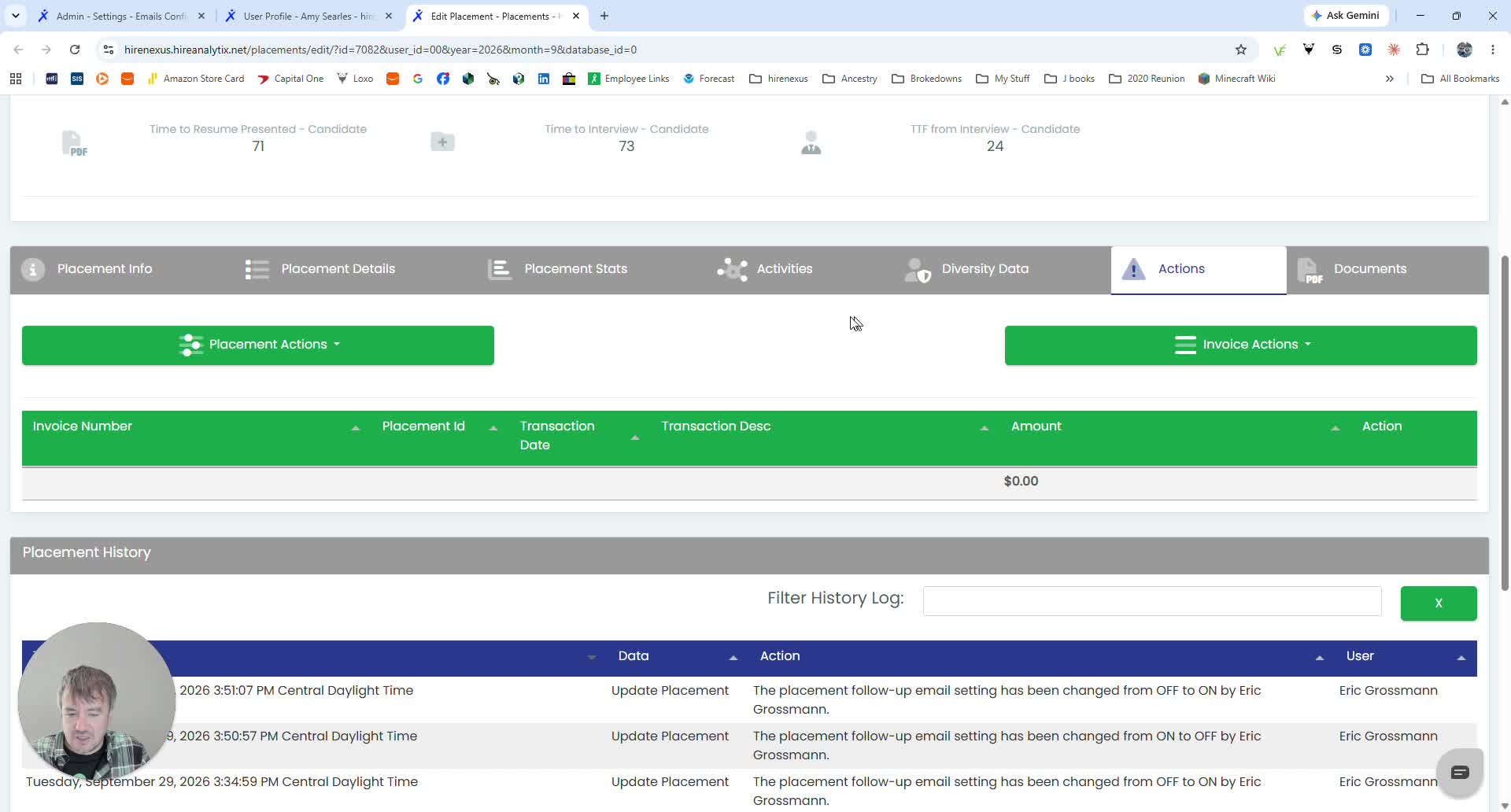Open the Forecast bookmark
Screen dimensions: 1511x812
click(x=708, y=79)
